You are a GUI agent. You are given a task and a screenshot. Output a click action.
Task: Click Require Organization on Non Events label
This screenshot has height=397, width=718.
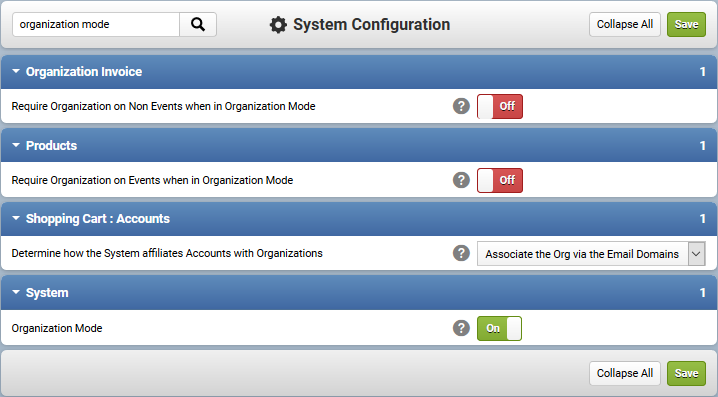coord(163,106)
